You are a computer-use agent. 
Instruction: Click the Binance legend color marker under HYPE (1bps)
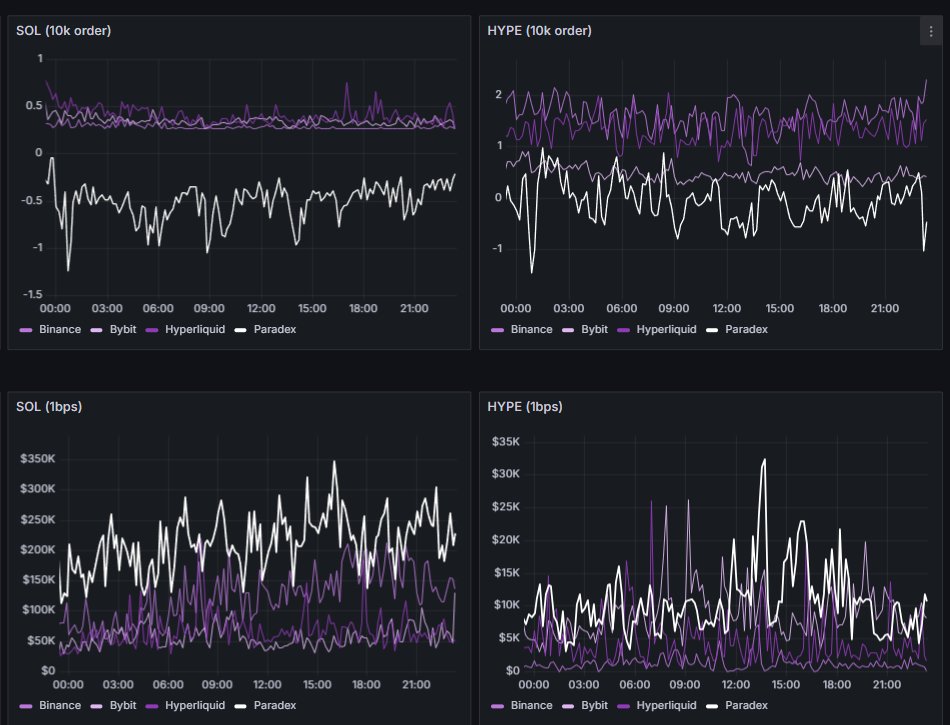(497, 705)
